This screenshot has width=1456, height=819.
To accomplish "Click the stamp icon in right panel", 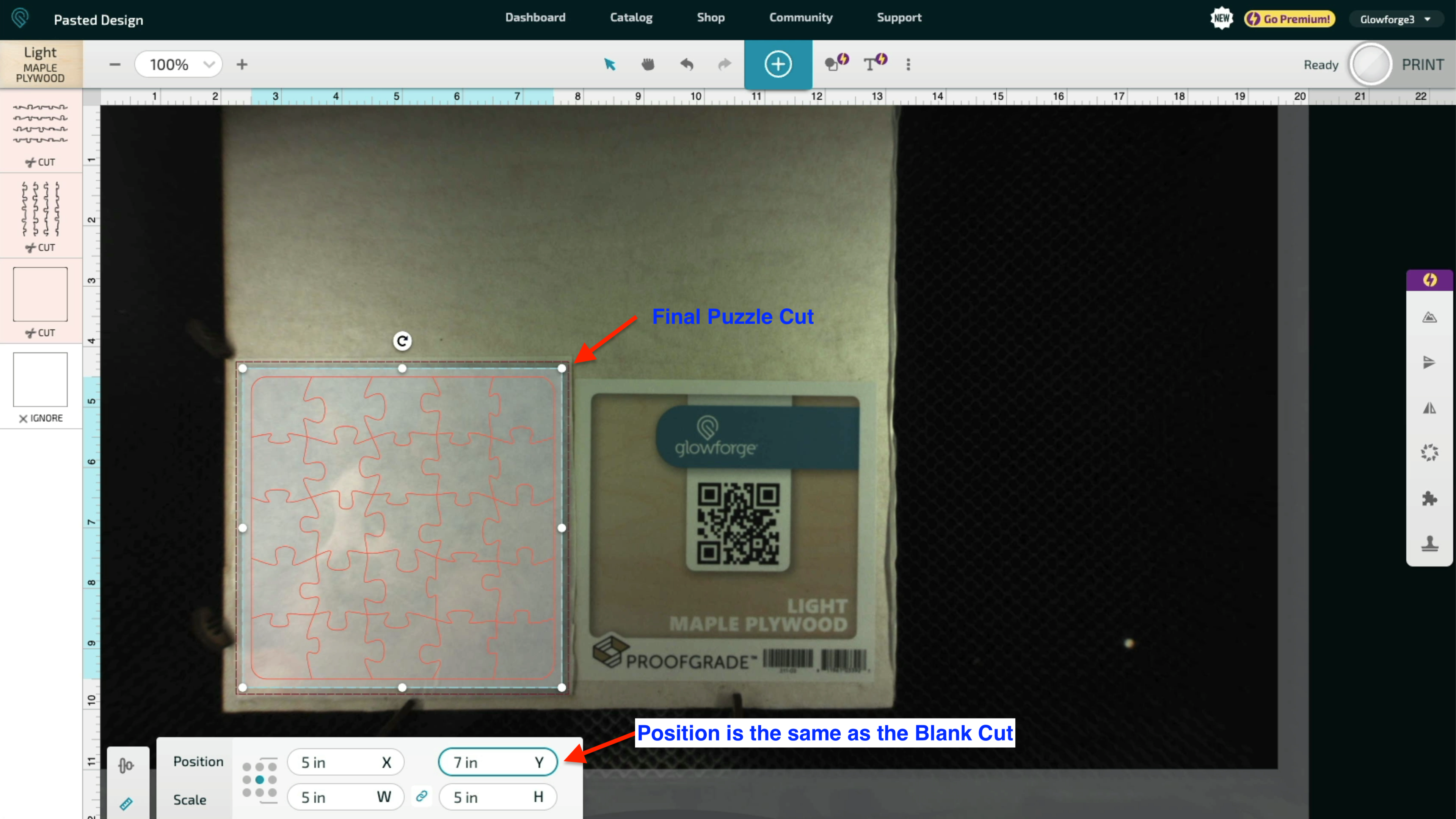I will [x=1429, y=544].
